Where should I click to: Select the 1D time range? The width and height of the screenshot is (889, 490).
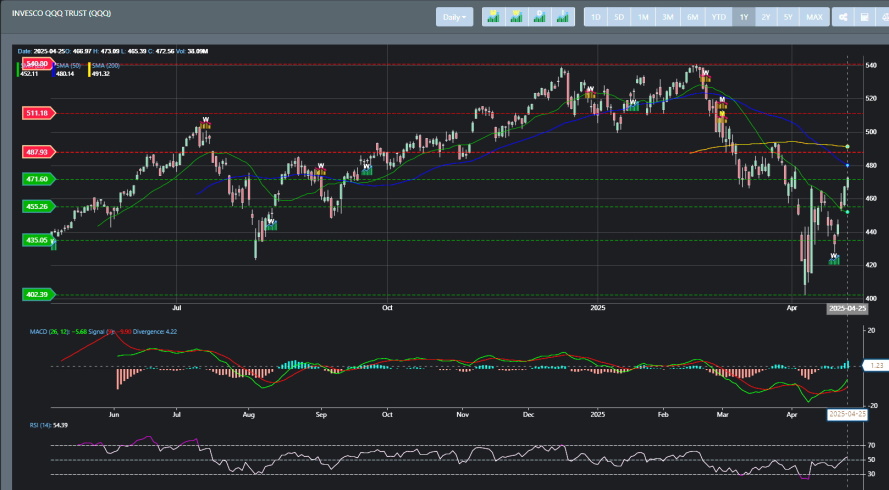596,17
